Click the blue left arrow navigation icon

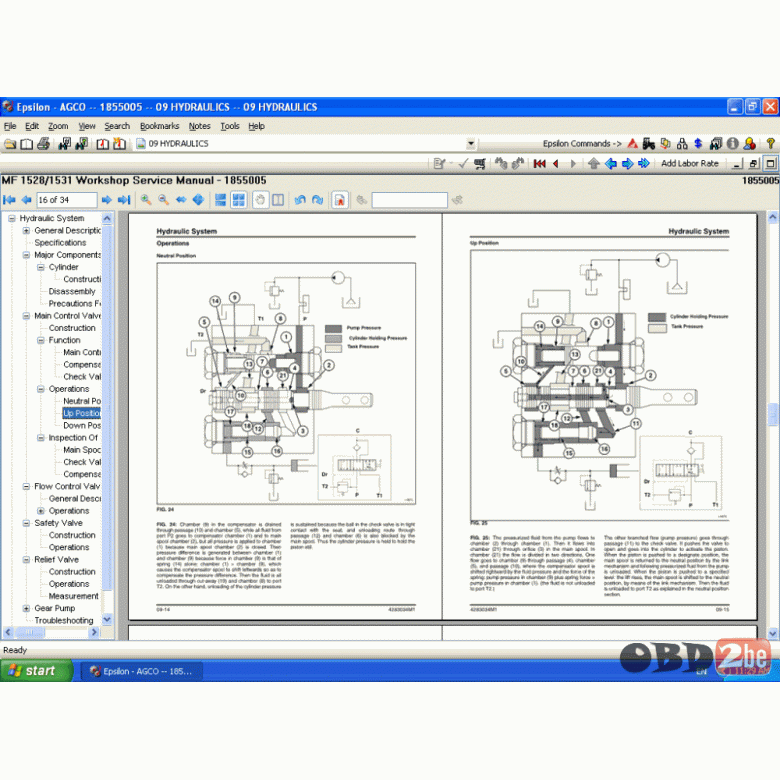click(x=611, y=164)
